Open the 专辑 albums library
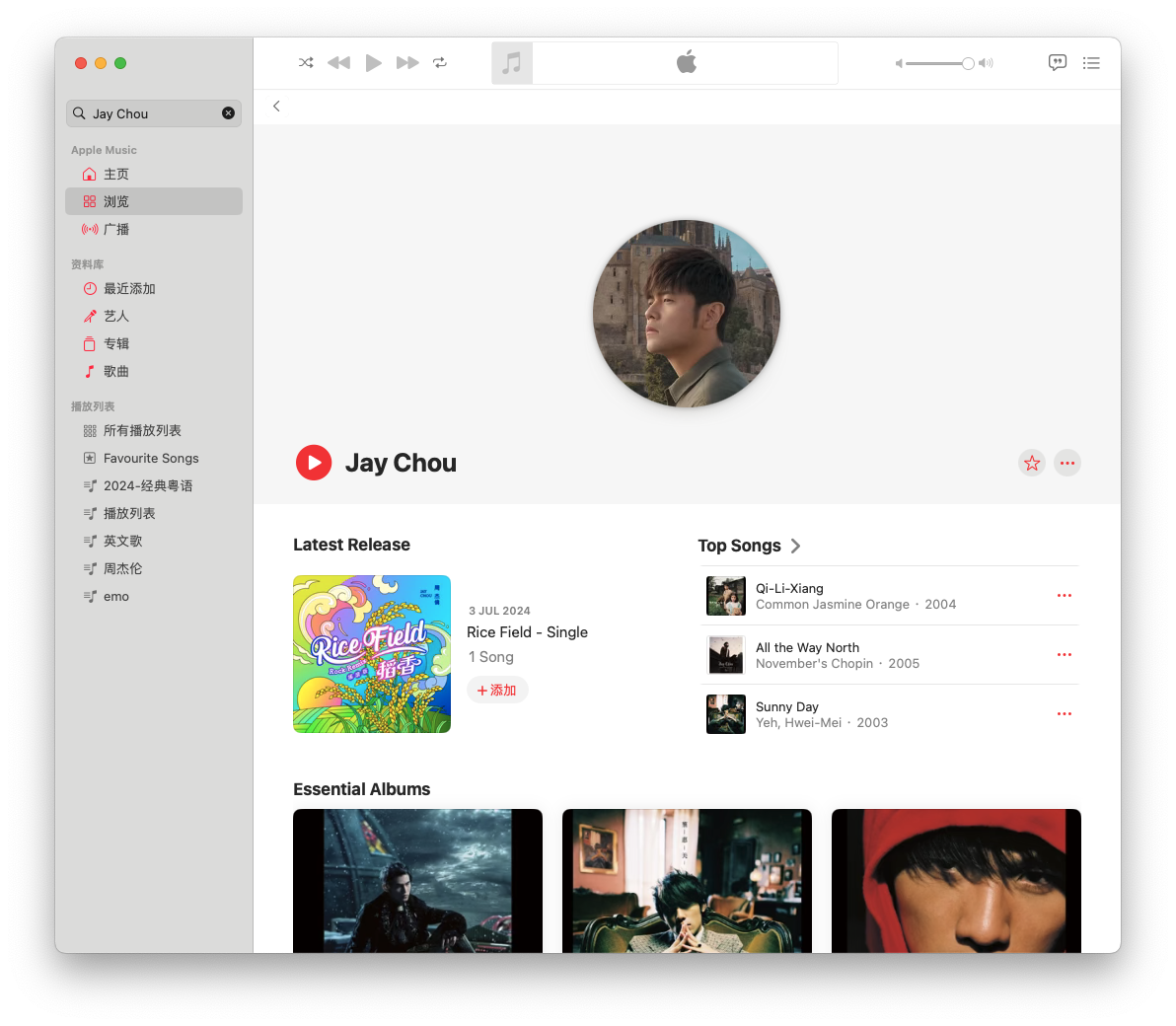 (154, 343)
